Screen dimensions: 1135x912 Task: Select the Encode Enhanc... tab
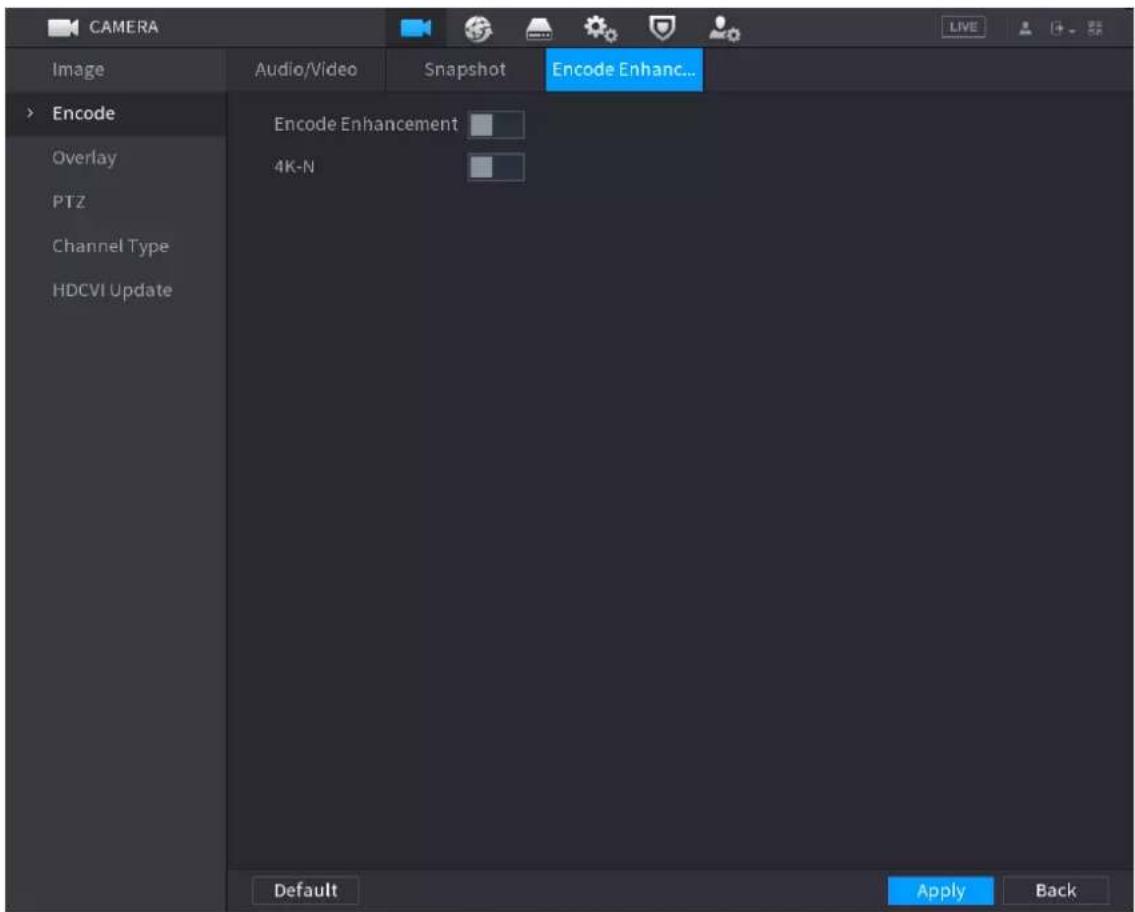tap(624, 69)
